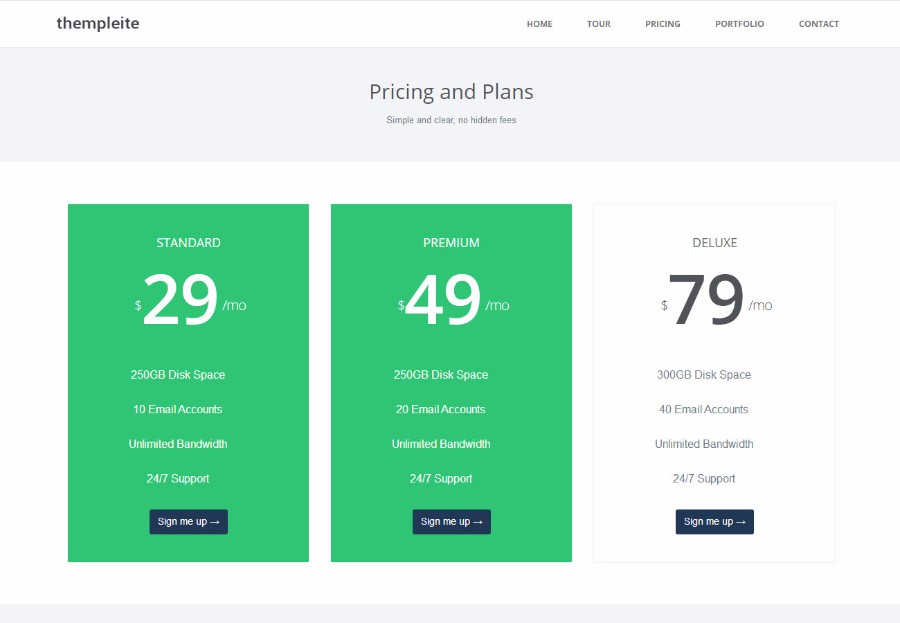The height and width of the screenshot is (623, 900).
Task: Open the Home nav link
Action: (x=539, y=24)
